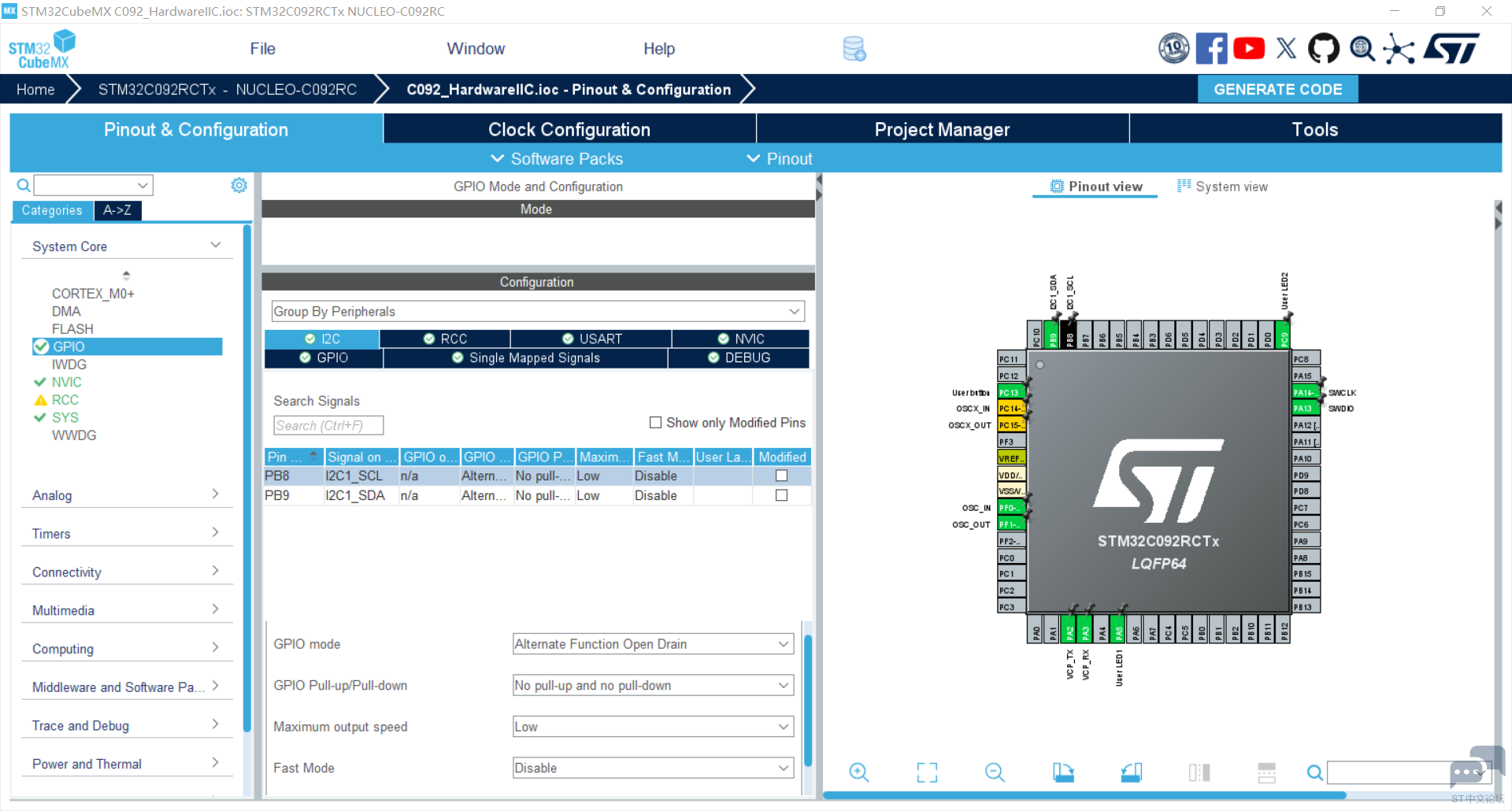The width and height of the screenshot is (1512, 811).
Task: Check the Modified box for PB8
Action: tap(781, 476)
